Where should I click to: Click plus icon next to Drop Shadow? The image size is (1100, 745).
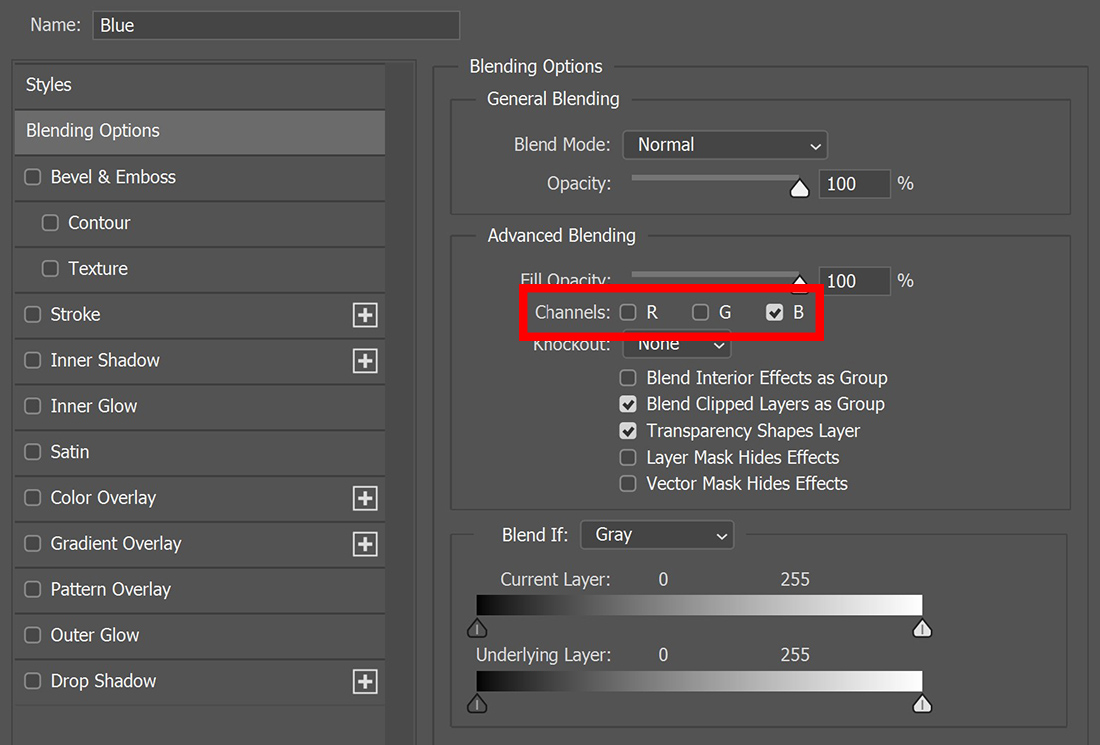click(365, 682)
